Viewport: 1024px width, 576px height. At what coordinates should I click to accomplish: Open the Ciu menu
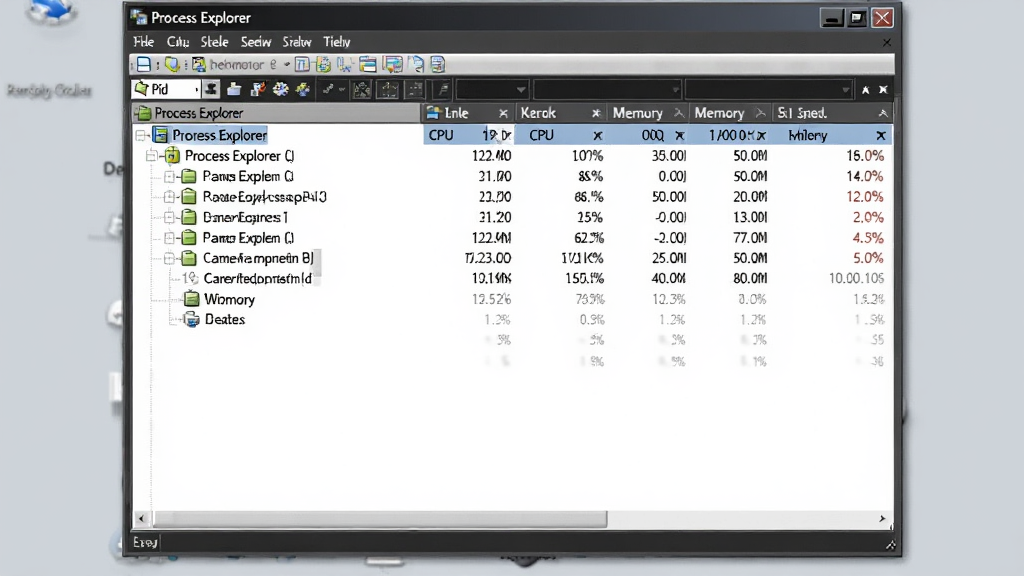tap(178, 42)
